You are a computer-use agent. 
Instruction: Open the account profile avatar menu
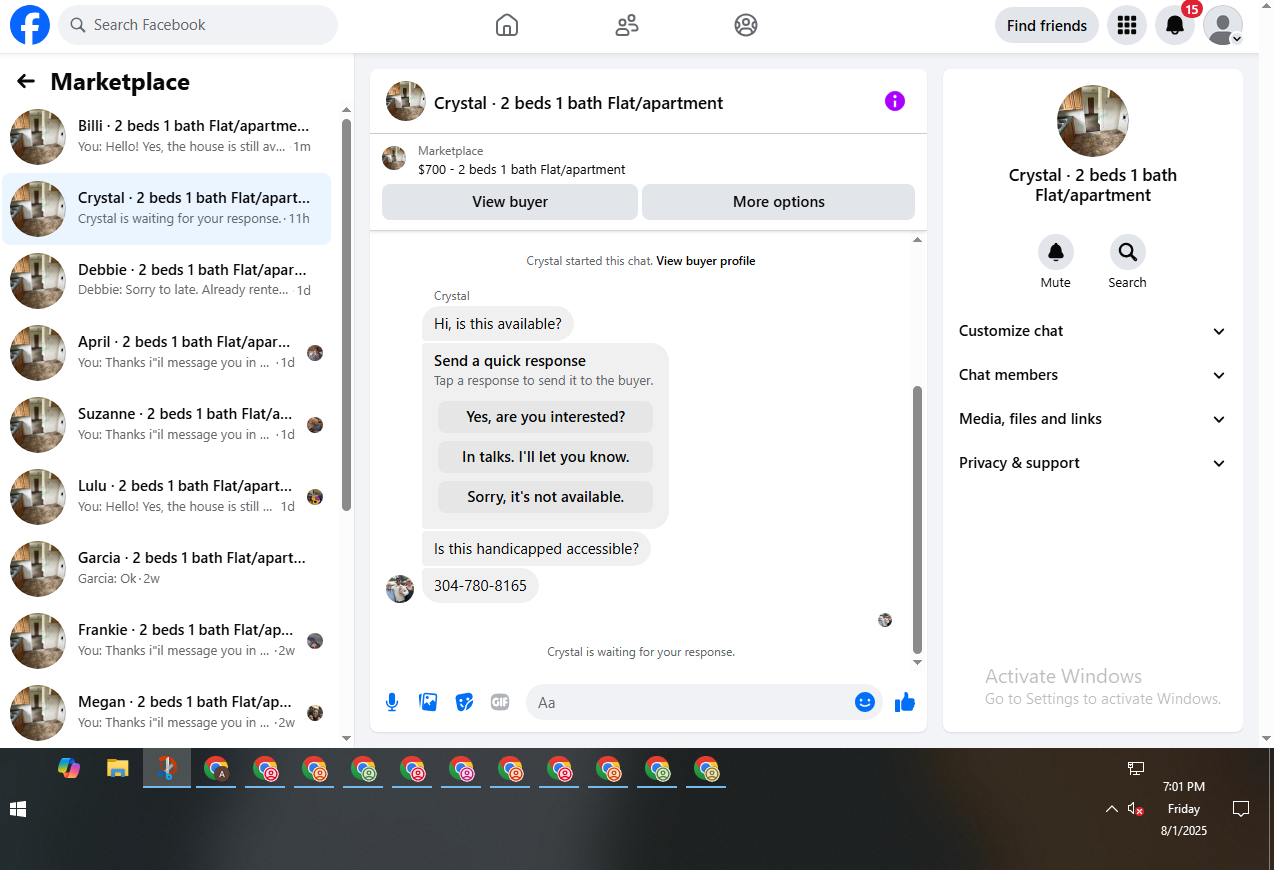point(1223,25)
